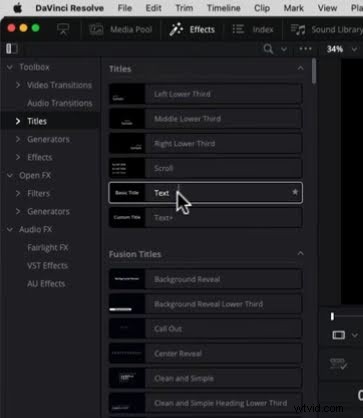This screenshot has height=418, width=363.
Task: Click the Scroll title thumbnail
Action: coord(127,168)
